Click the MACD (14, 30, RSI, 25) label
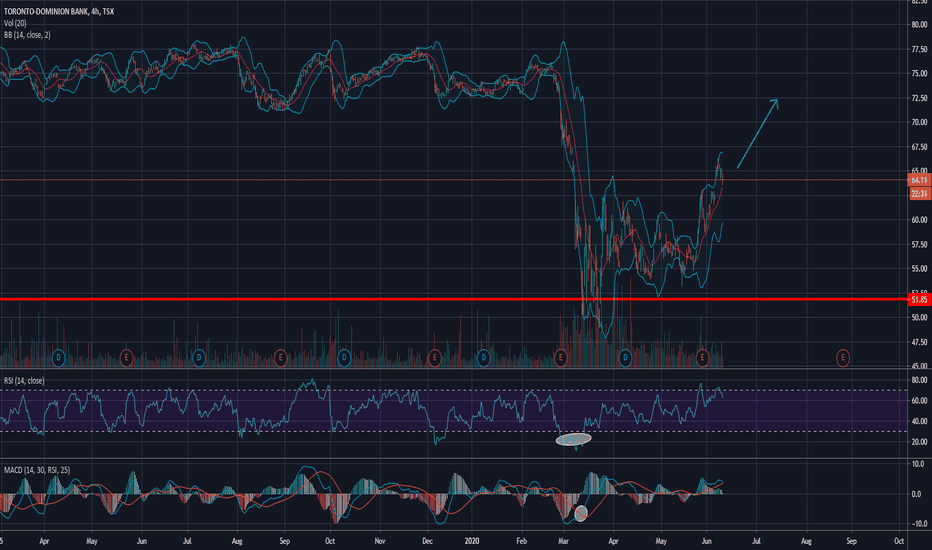This screenshot has height=550, width=932. click(x=37, y=470)
